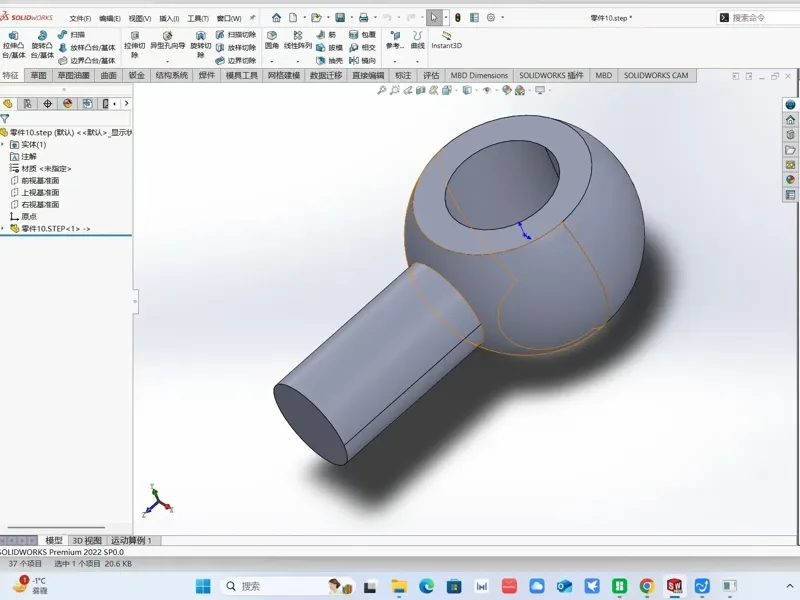Image resolution: width=800 pixels, height=600 pixels.
Task: Choose the Shell (抽壳) tool
Action: point(329,61)
